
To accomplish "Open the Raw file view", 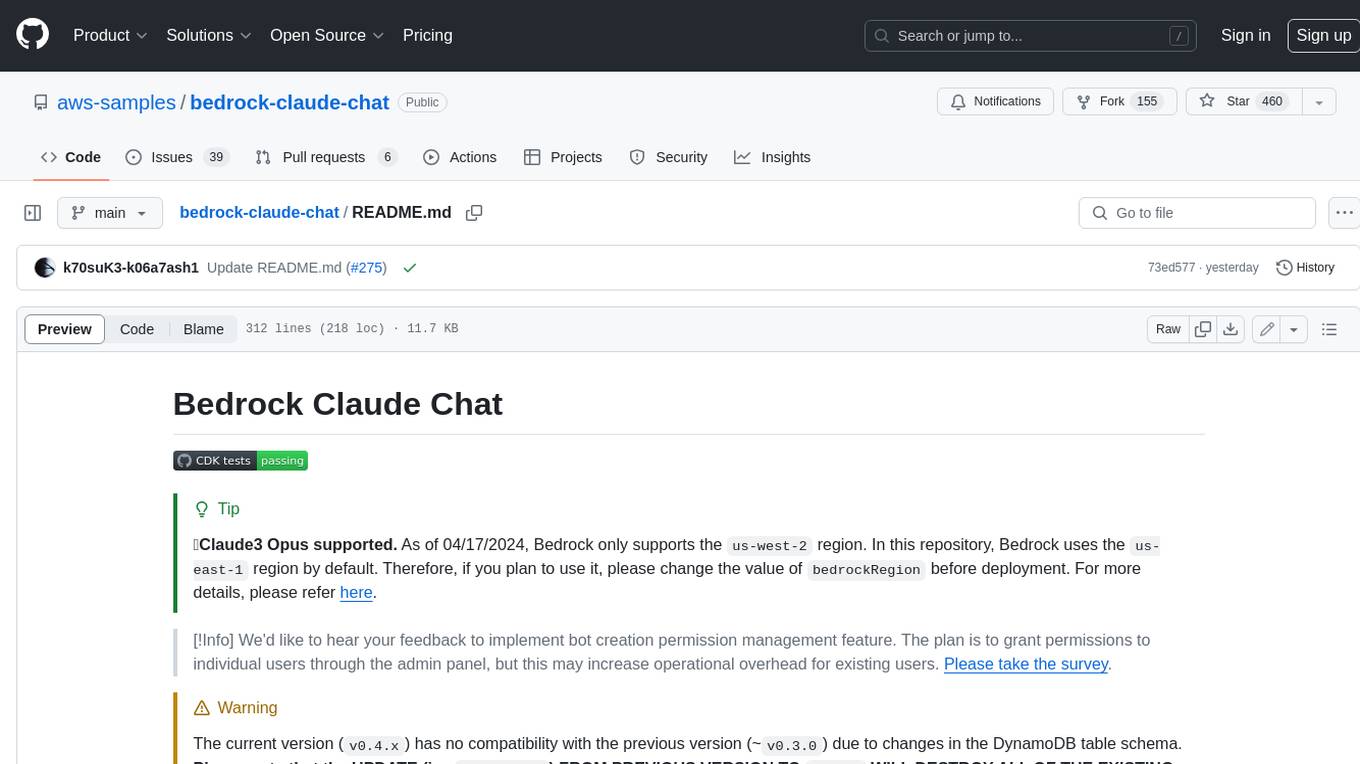I will [x=1168, y=329].
